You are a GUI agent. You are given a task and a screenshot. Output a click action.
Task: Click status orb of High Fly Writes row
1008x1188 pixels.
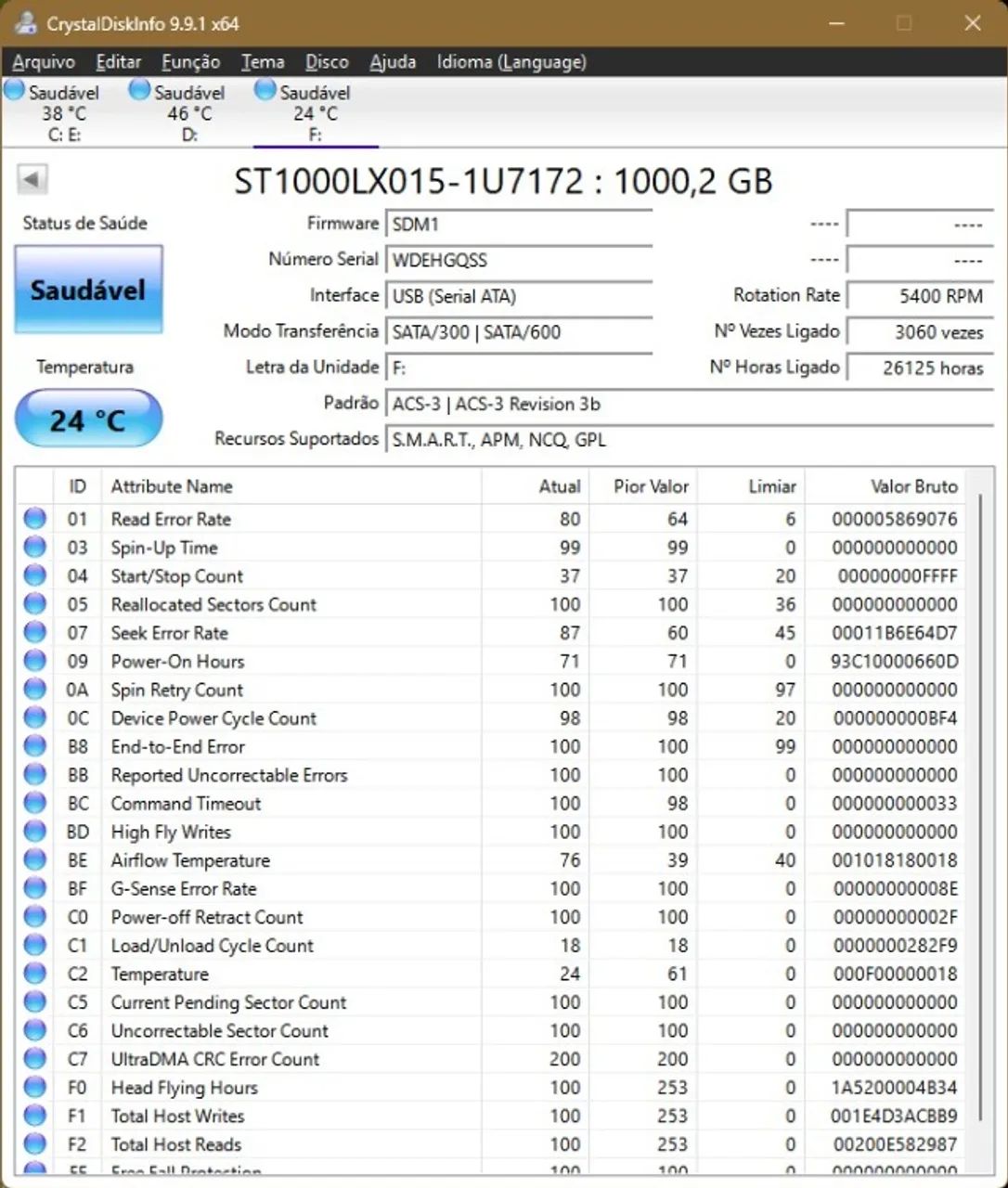coord(35,832)
